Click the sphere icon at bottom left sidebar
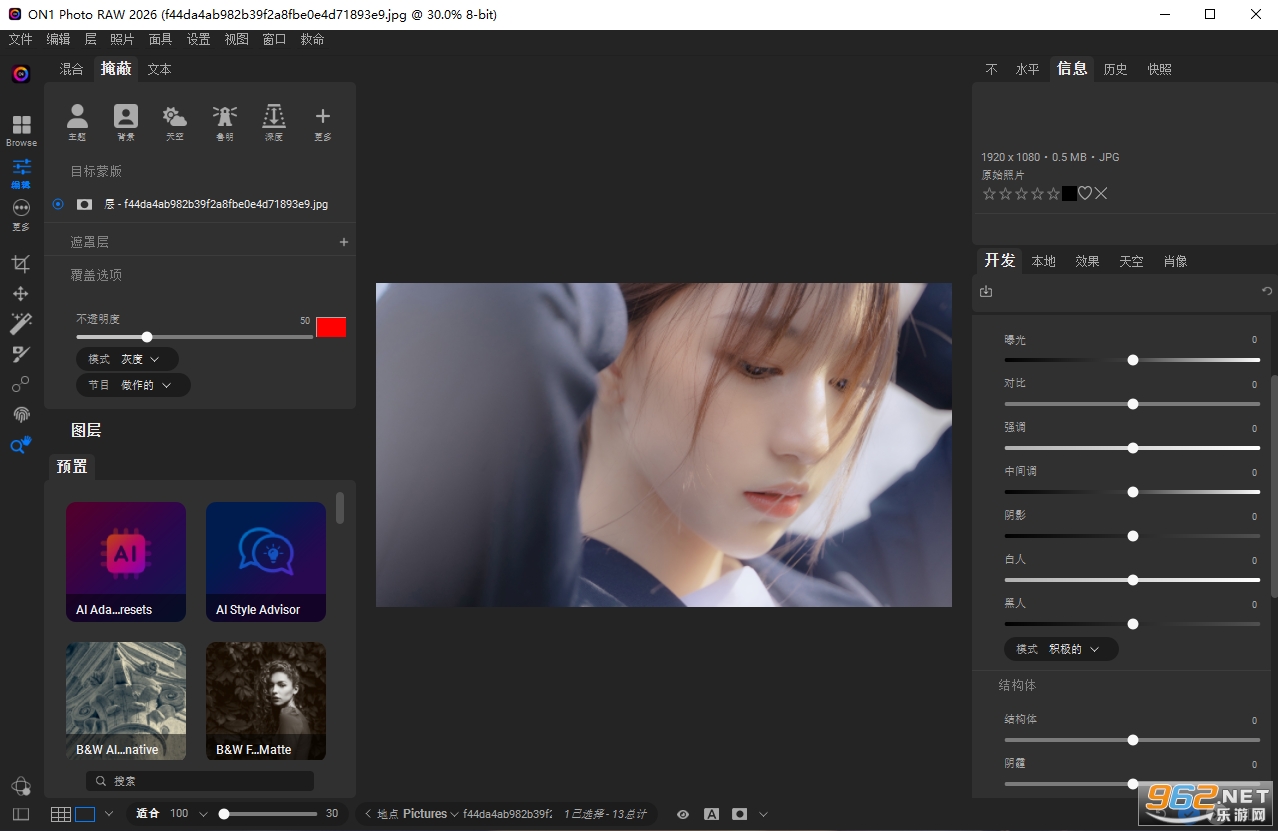The image size is (1278, 831). (x=21, y=786)
